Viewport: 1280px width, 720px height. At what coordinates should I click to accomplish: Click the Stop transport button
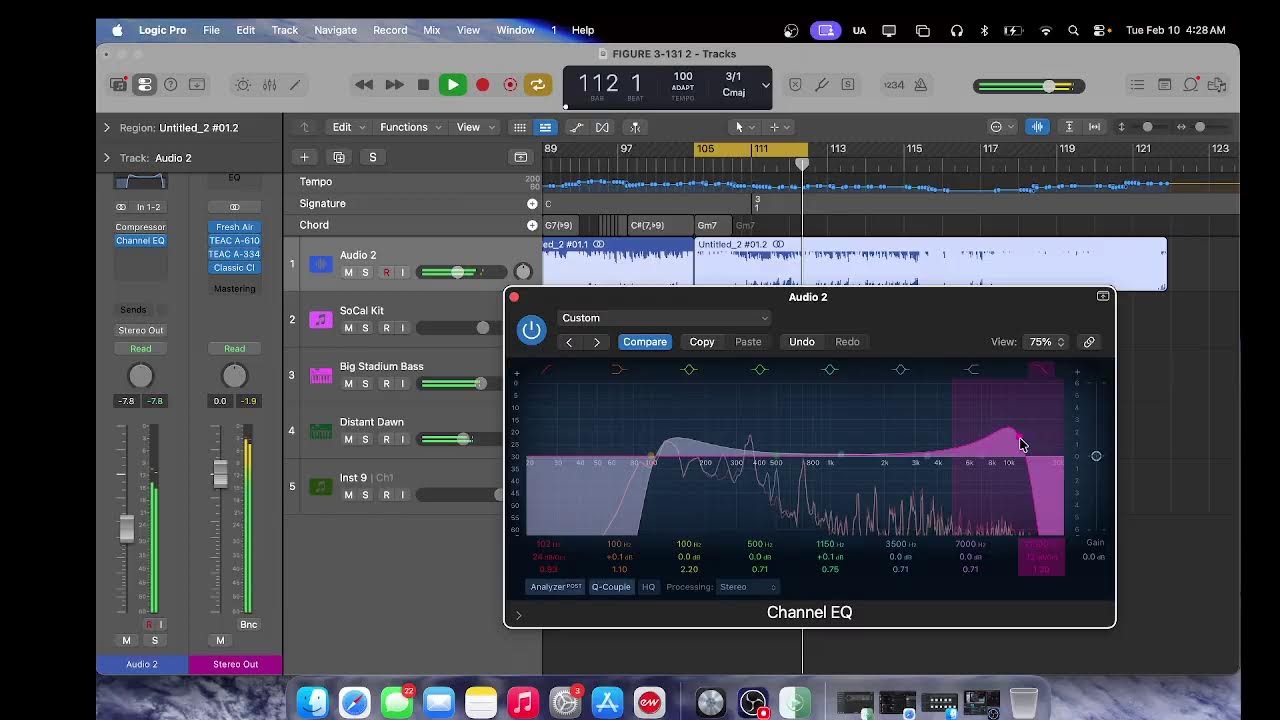tap(423, 85)
